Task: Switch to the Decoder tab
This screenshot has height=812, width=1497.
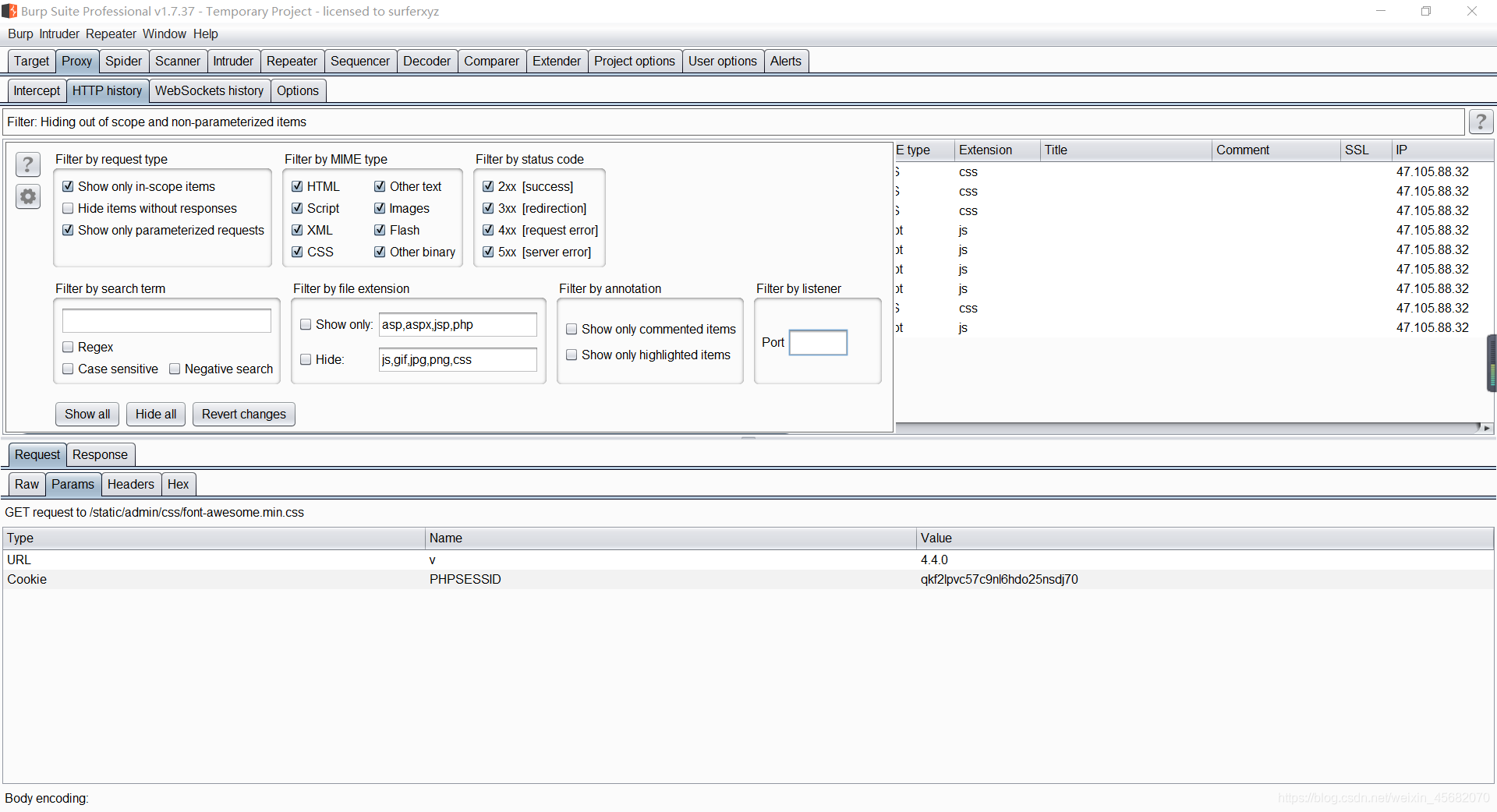Action: [426, 61]
